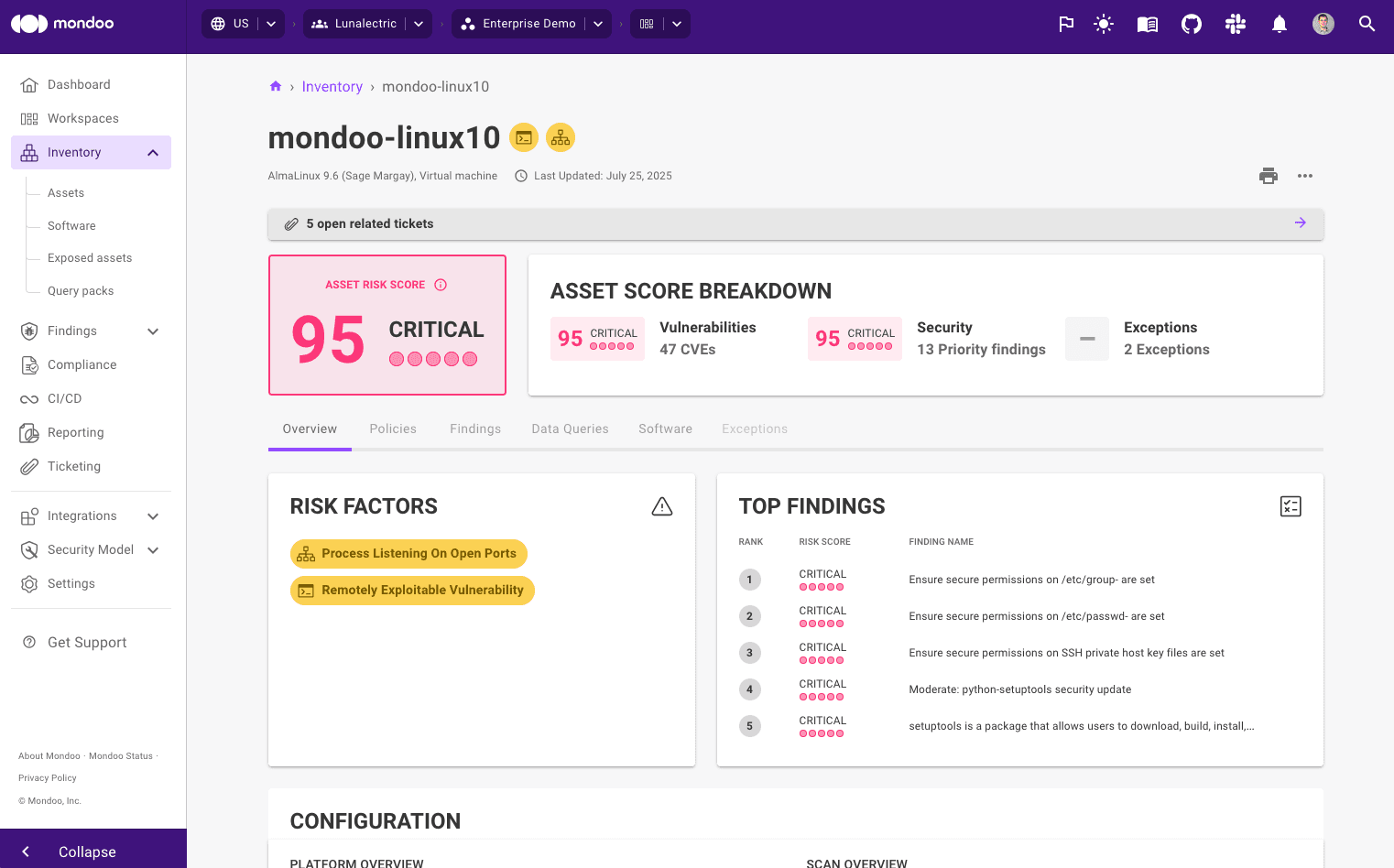The height and width of the screenshot is (868, 1394).
Task: Click the warning triangle in Risk Factors panel
Action: [662, 505]
